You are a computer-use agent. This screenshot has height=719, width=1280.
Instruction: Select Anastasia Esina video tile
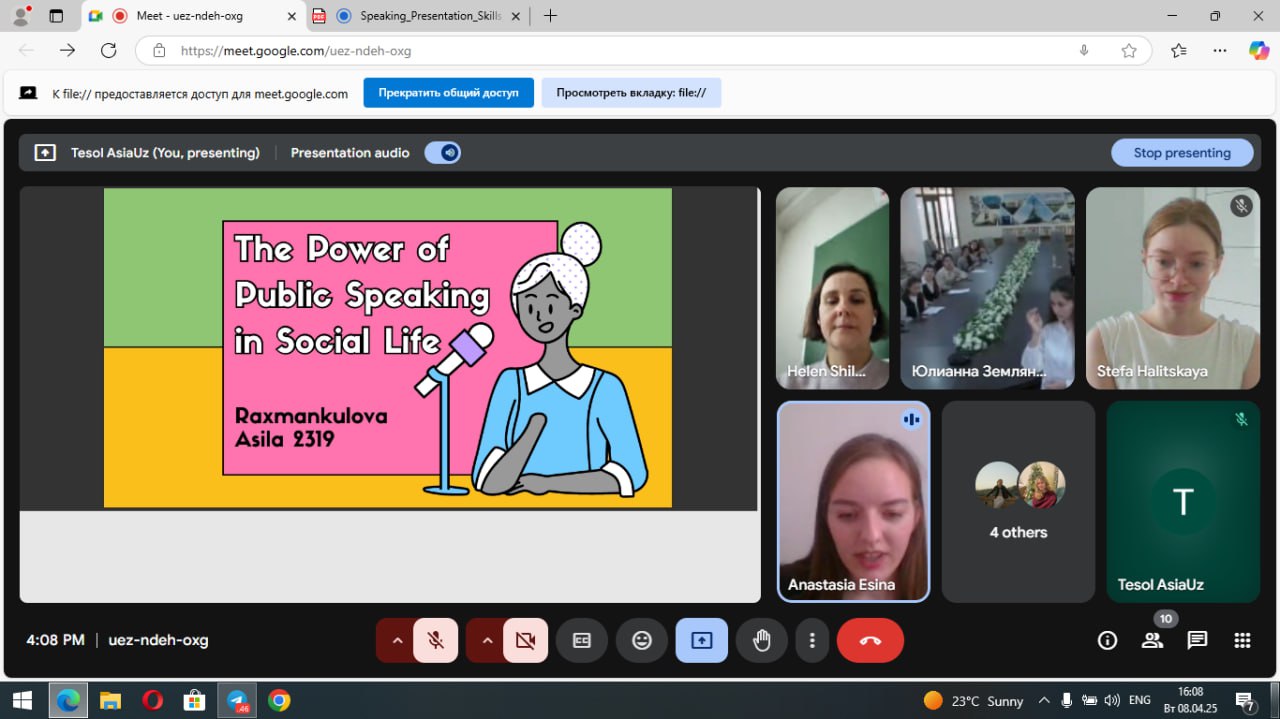853,502
